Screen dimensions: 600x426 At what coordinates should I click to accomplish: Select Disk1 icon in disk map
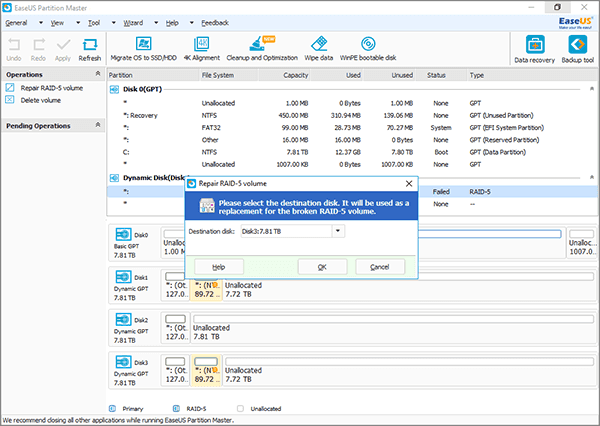tap(123, 277)
